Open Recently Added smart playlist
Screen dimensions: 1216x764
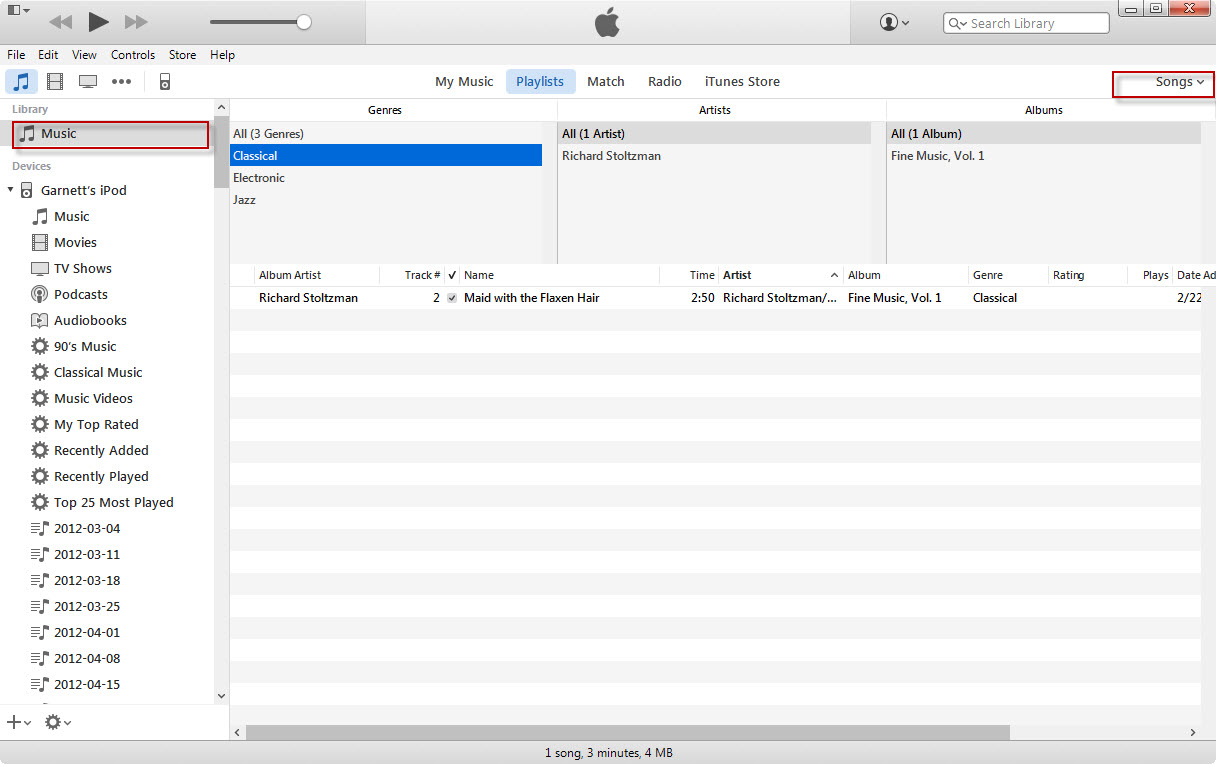(x=101, y=450)
